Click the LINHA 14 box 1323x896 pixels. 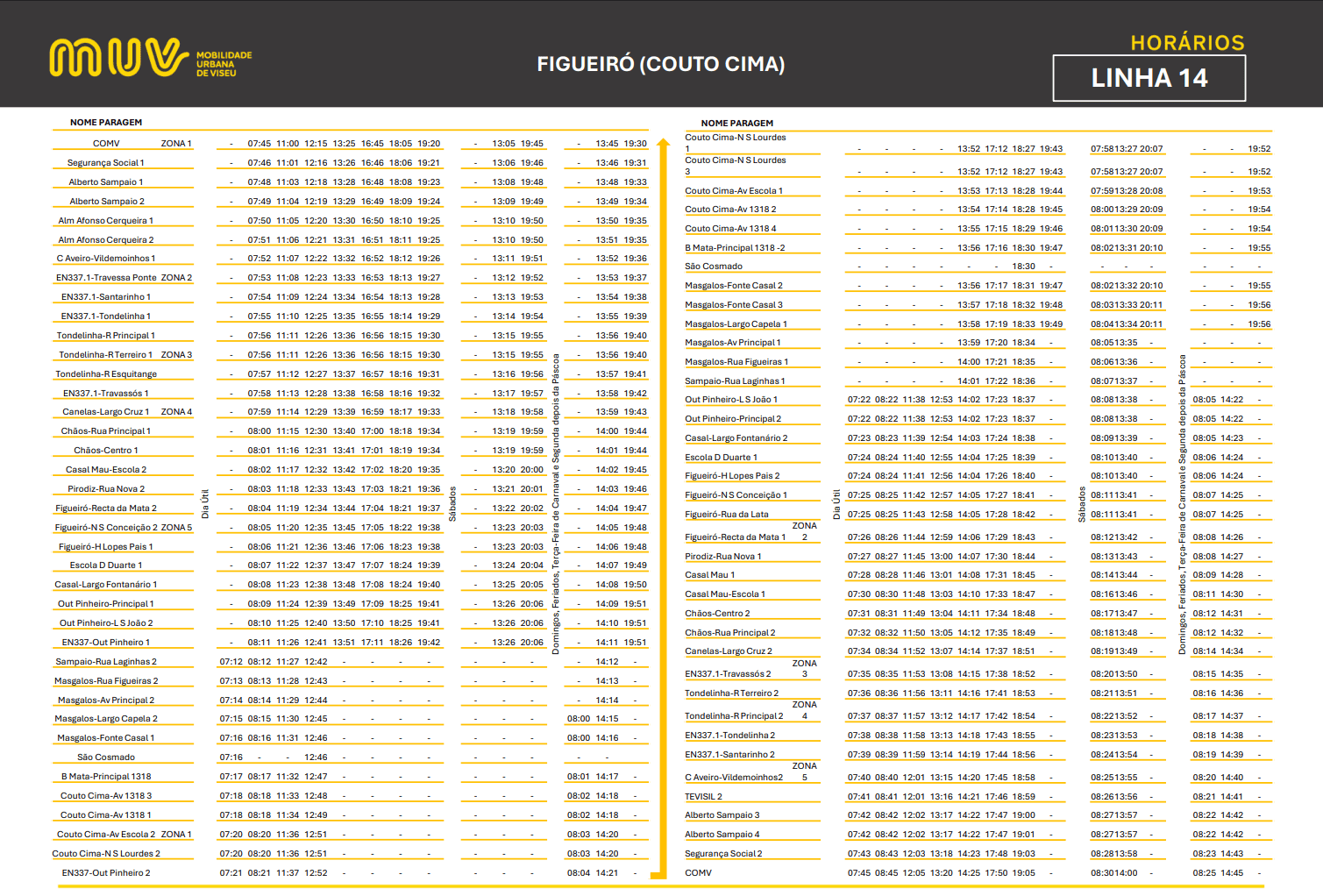pyautogui.click(x=1149, y=79)
